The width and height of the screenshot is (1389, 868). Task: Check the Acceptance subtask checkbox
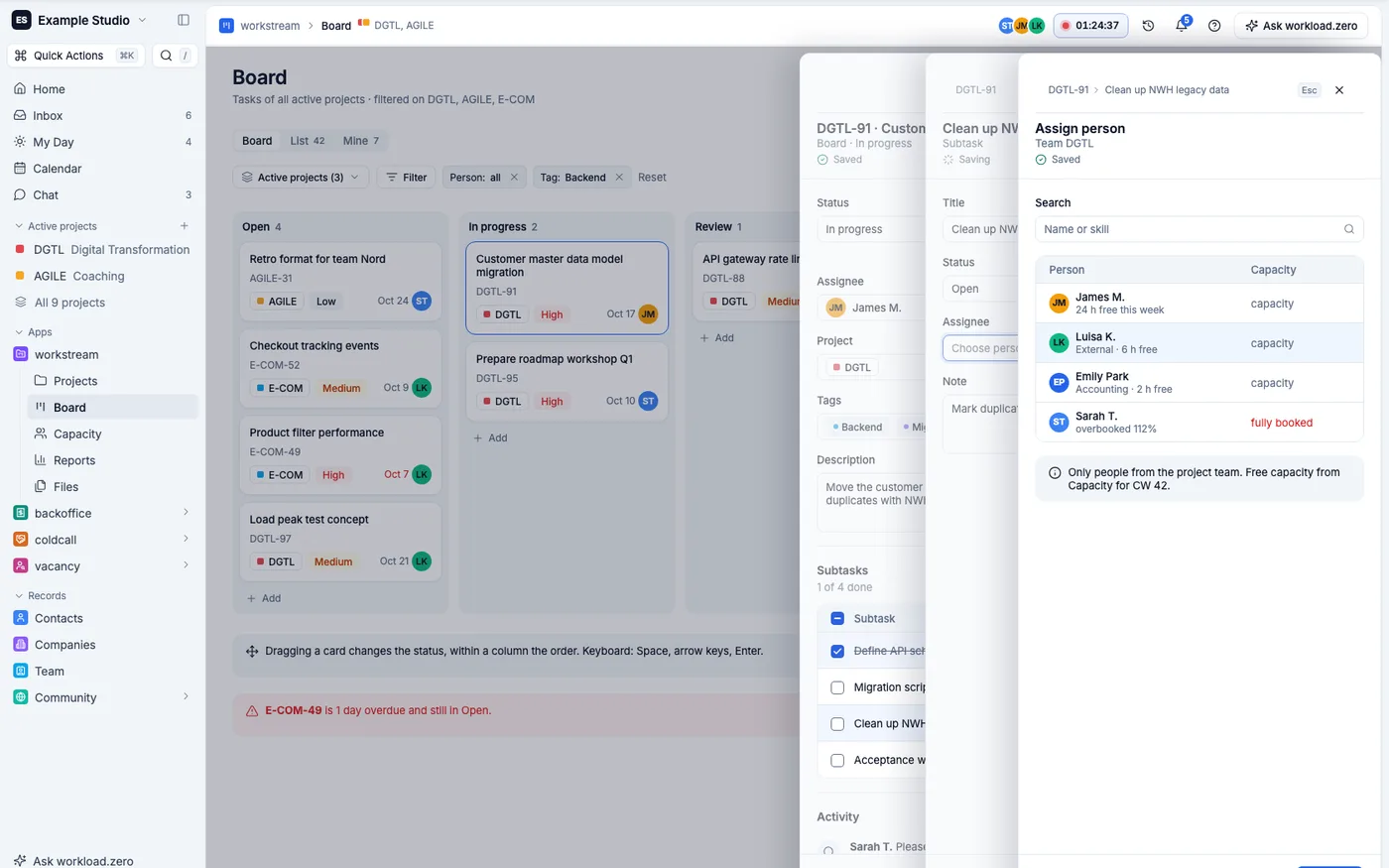(x=837, y=761)
